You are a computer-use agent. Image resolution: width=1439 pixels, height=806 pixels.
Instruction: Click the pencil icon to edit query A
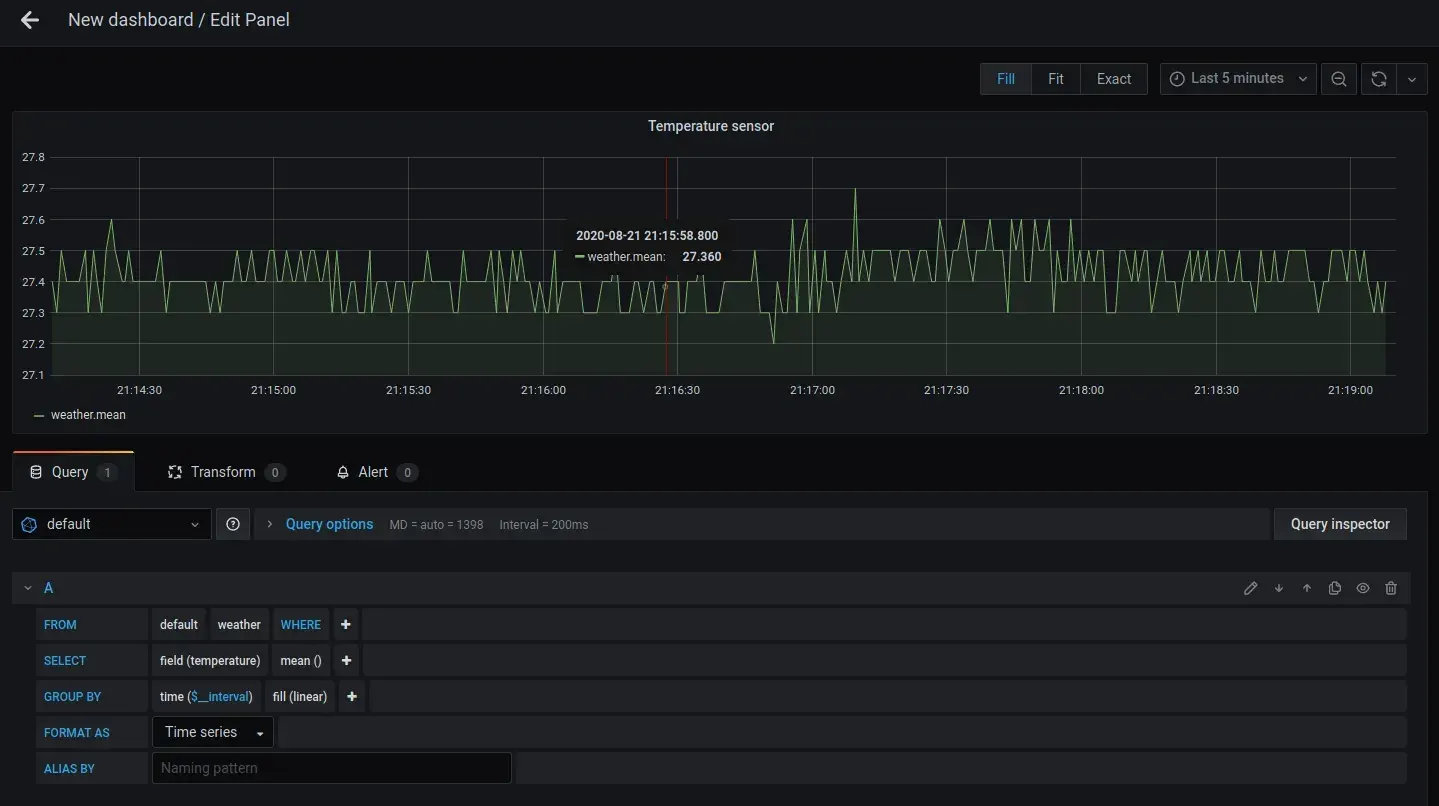pyautogui.click(x=1250, y=589)
